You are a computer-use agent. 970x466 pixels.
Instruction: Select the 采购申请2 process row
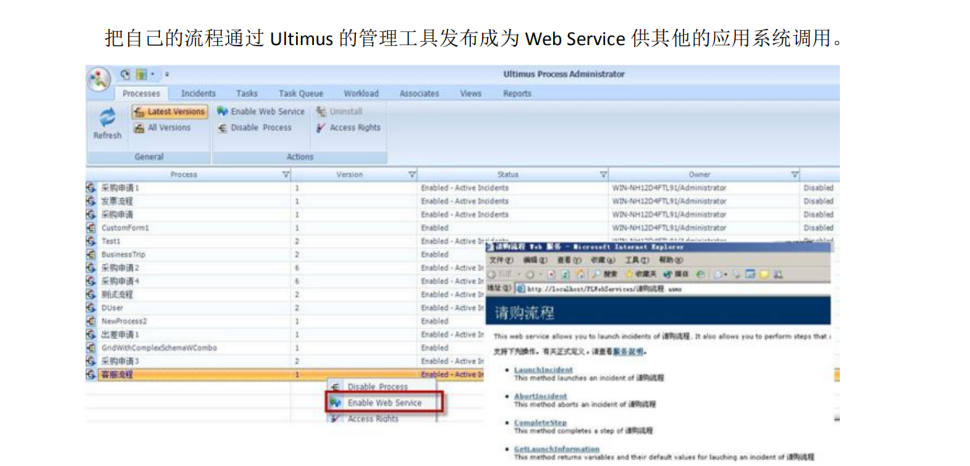pos(286,268)
